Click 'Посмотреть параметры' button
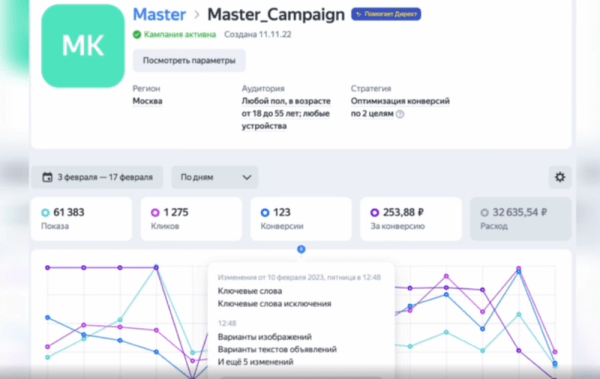 [189, 60]
